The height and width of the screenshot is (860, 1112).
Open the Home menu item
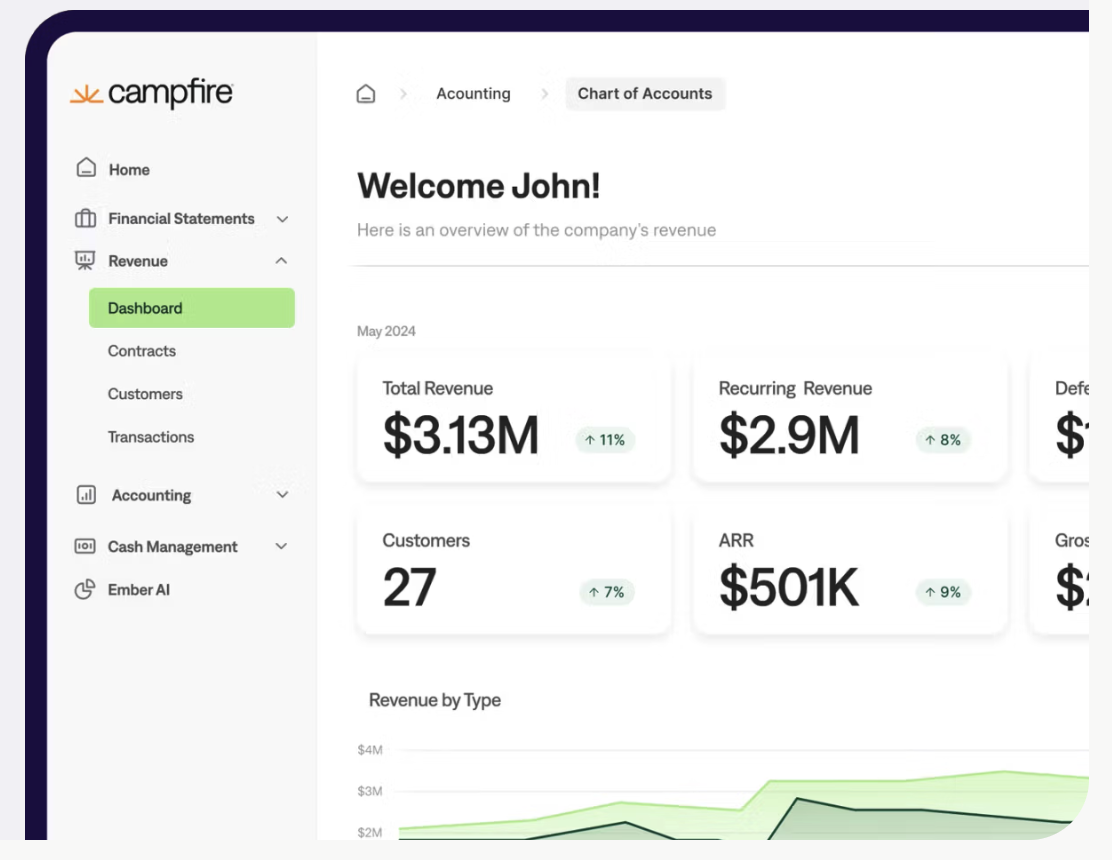pos(129,169)
